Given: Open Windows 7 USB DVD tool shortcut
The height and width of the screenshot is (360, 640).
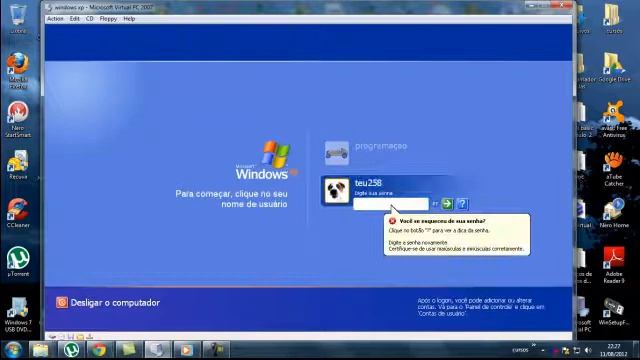Looking at the screenshot, I should coord(18,313).
